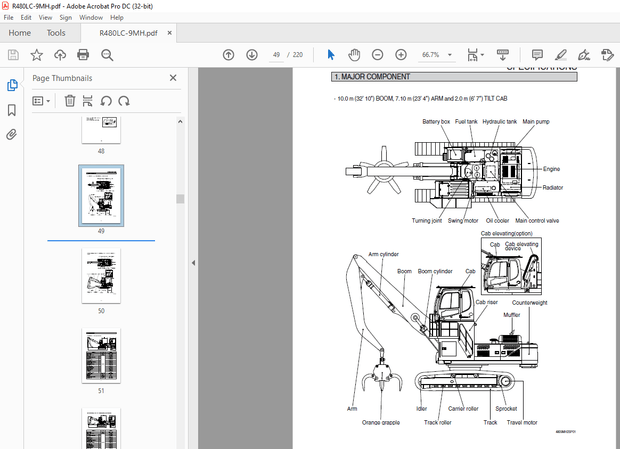Click the 'Muffler' label

point(512,315)
